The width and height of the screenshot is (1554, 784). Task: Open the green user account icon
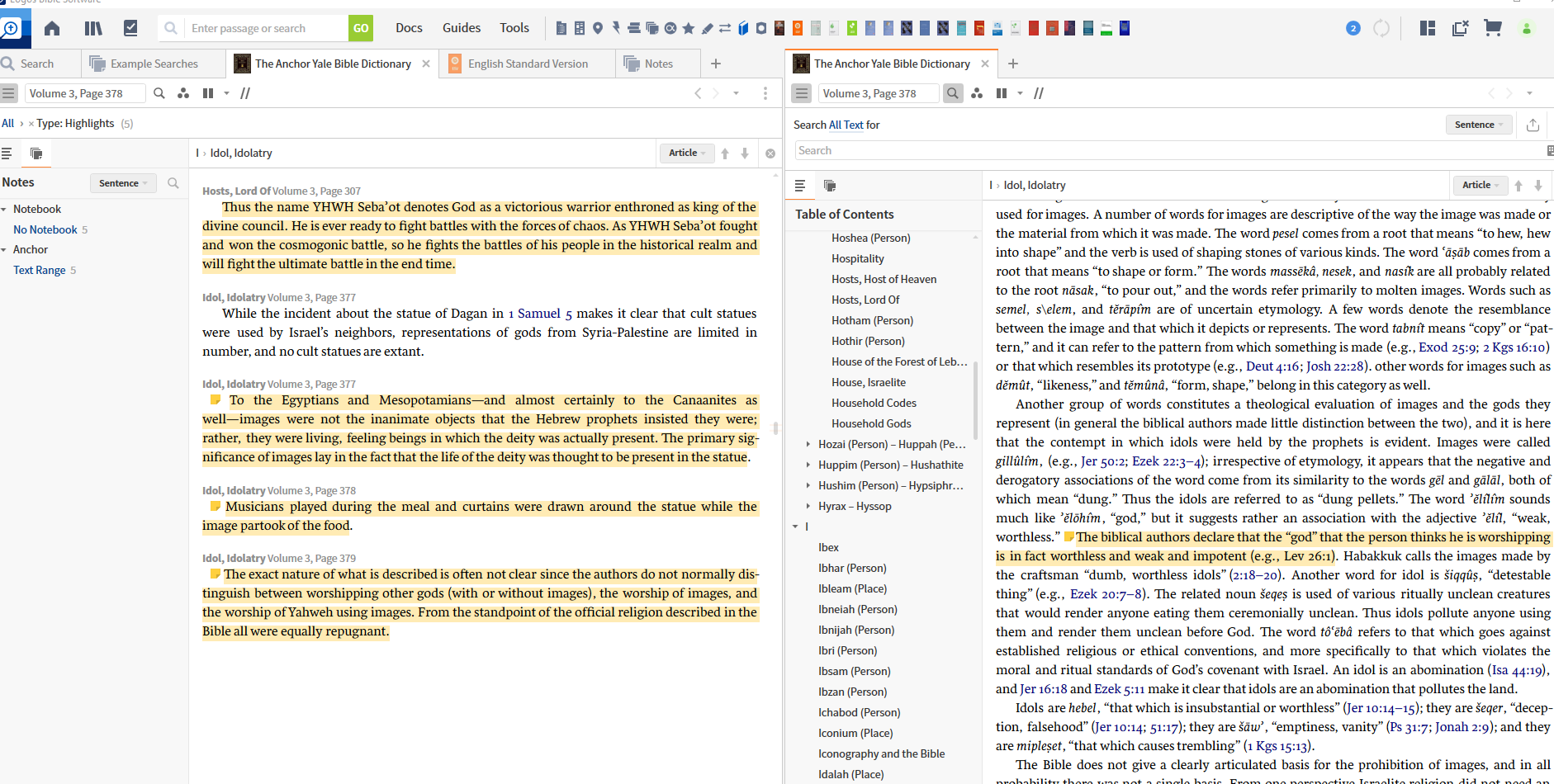[x=1527, y=29]
